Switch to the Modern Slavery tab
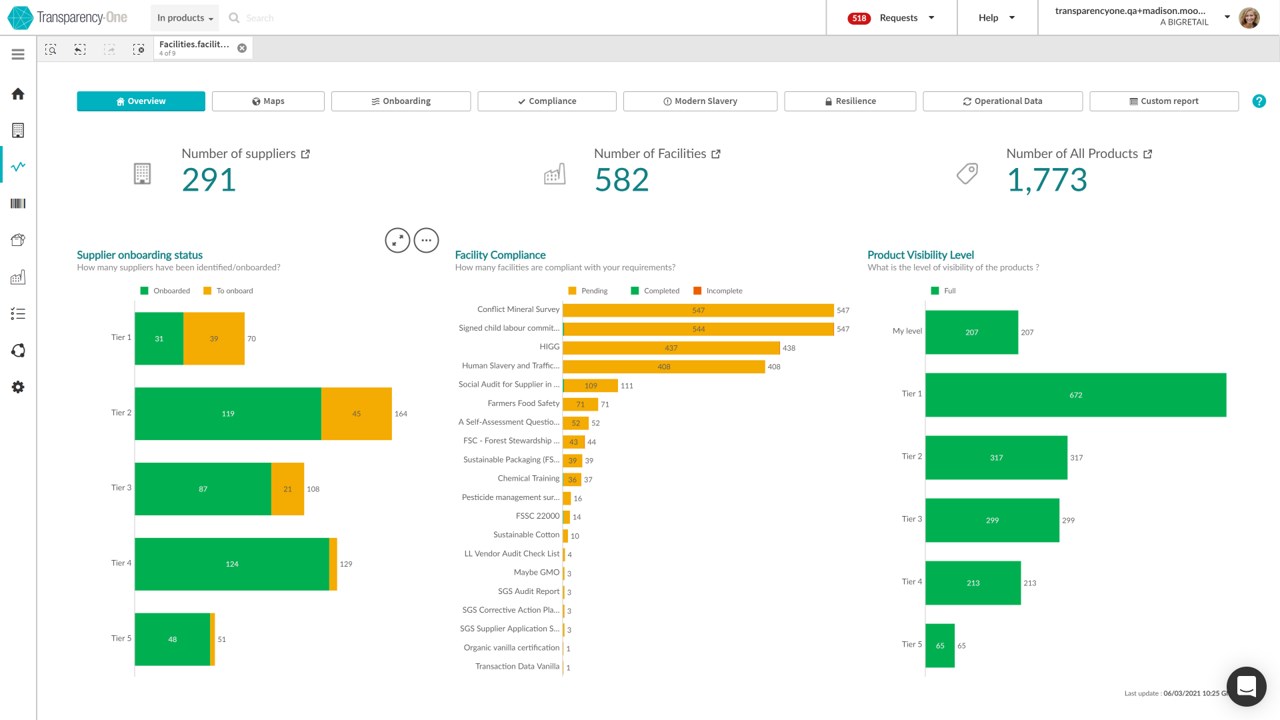Screen dimensions: 1280x720 [700, 101]
